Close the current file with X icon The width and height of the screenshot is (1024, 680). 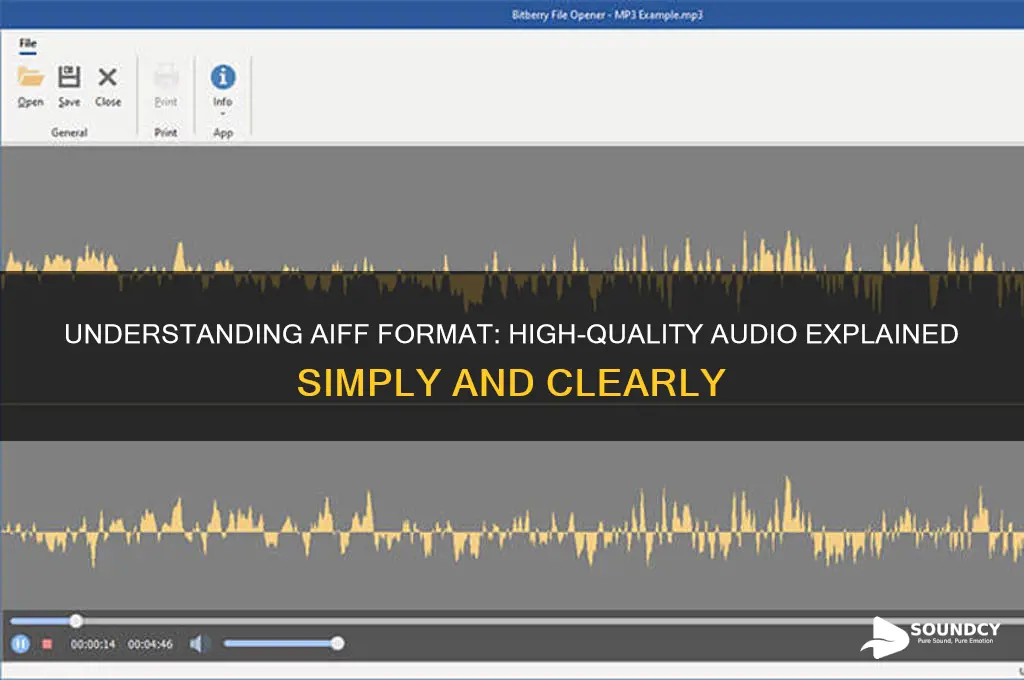click(108, 77)
